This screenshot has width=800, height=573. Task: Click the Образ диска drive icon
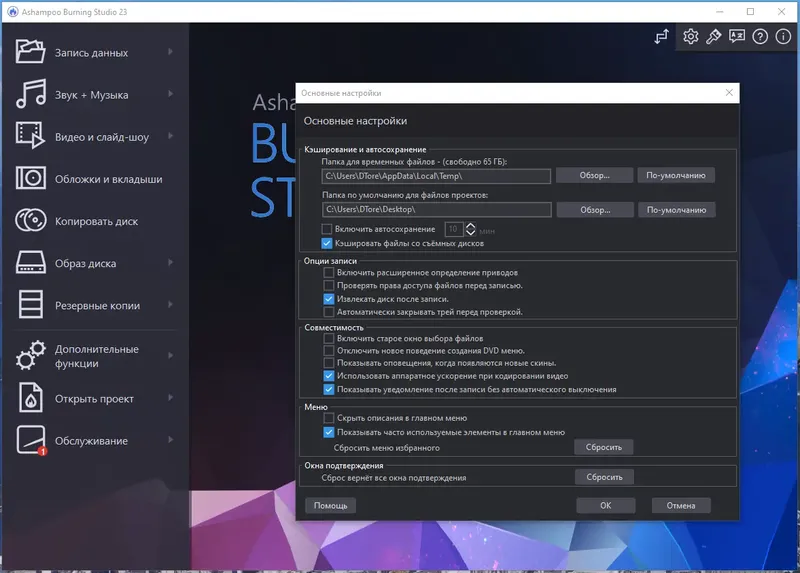coord(31,263)
